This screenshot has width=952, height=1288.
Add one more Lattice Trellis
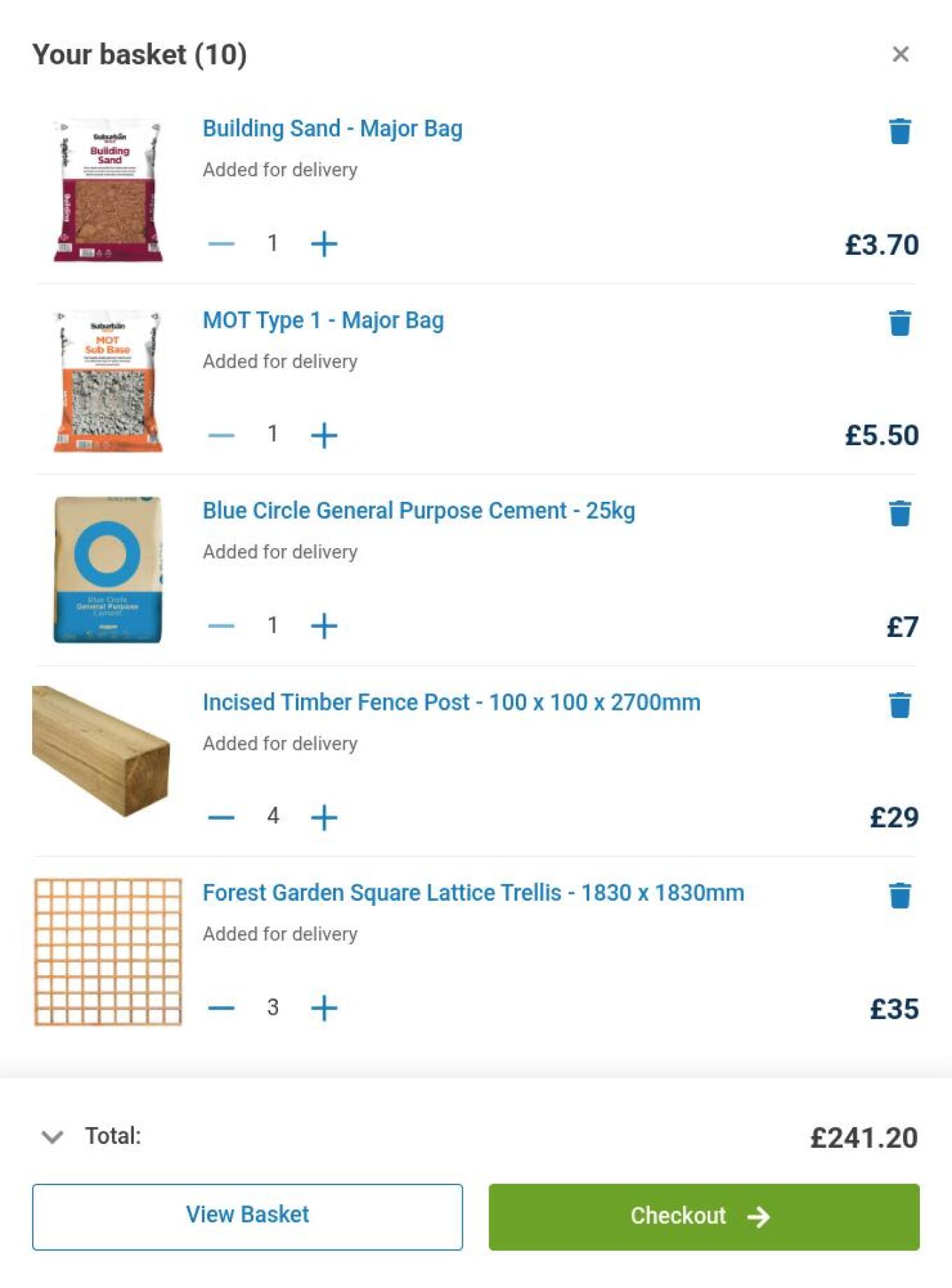tap(324, 1008)
